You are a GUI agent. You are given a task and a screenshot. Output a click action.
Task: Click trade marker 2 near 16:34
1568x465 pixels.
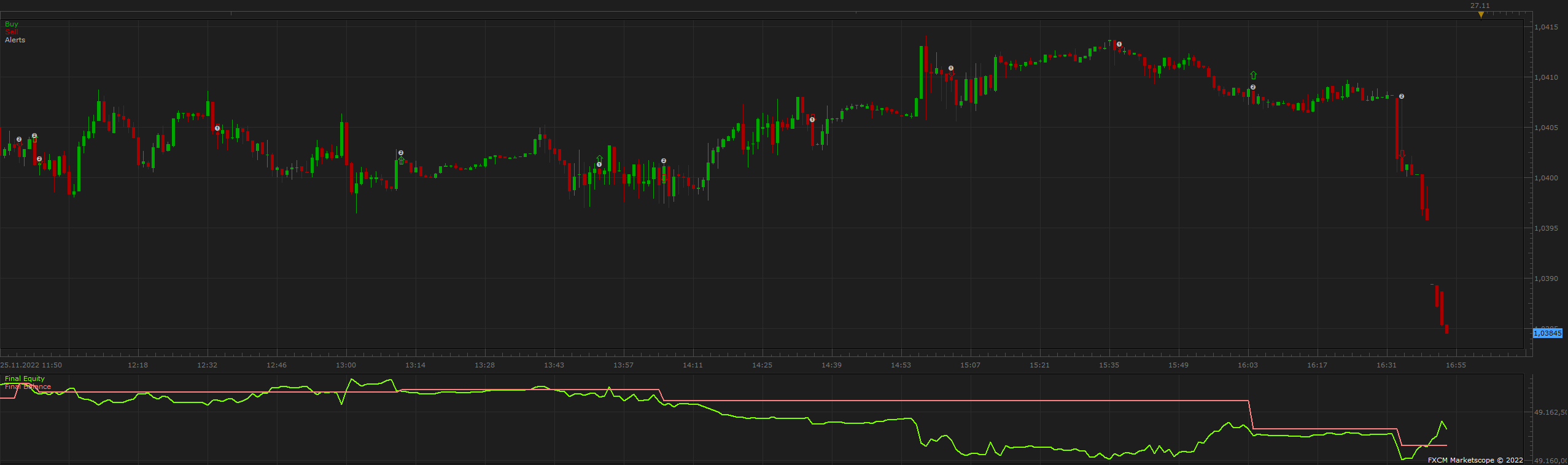(1402, 96)
